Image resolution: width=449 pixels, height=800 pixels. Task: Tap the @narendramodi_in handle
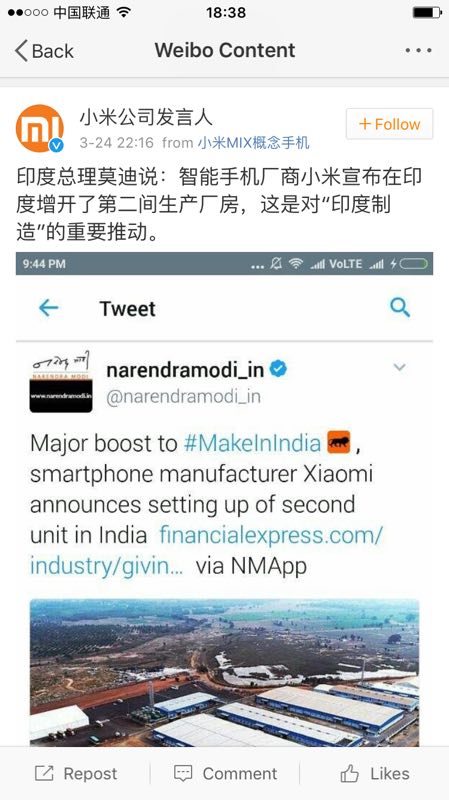[x=183, y=396]
